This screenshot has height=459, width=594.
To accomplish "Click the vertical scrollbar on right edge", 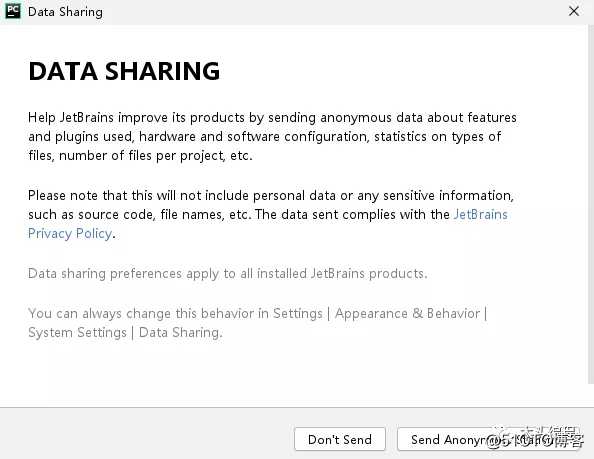I will [591, 205].
